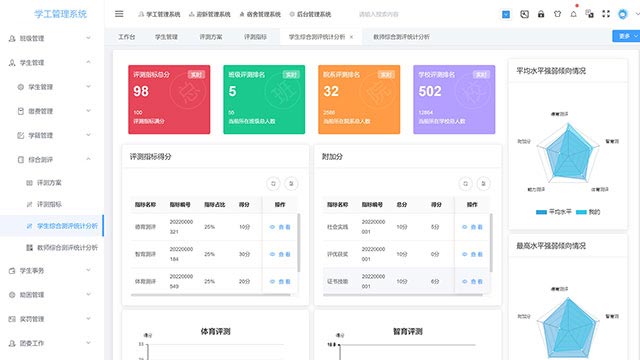This screenshot has height=360, width=640.
Task: Expand the 班级管理 menu chevron
Action: coord(88,38)
